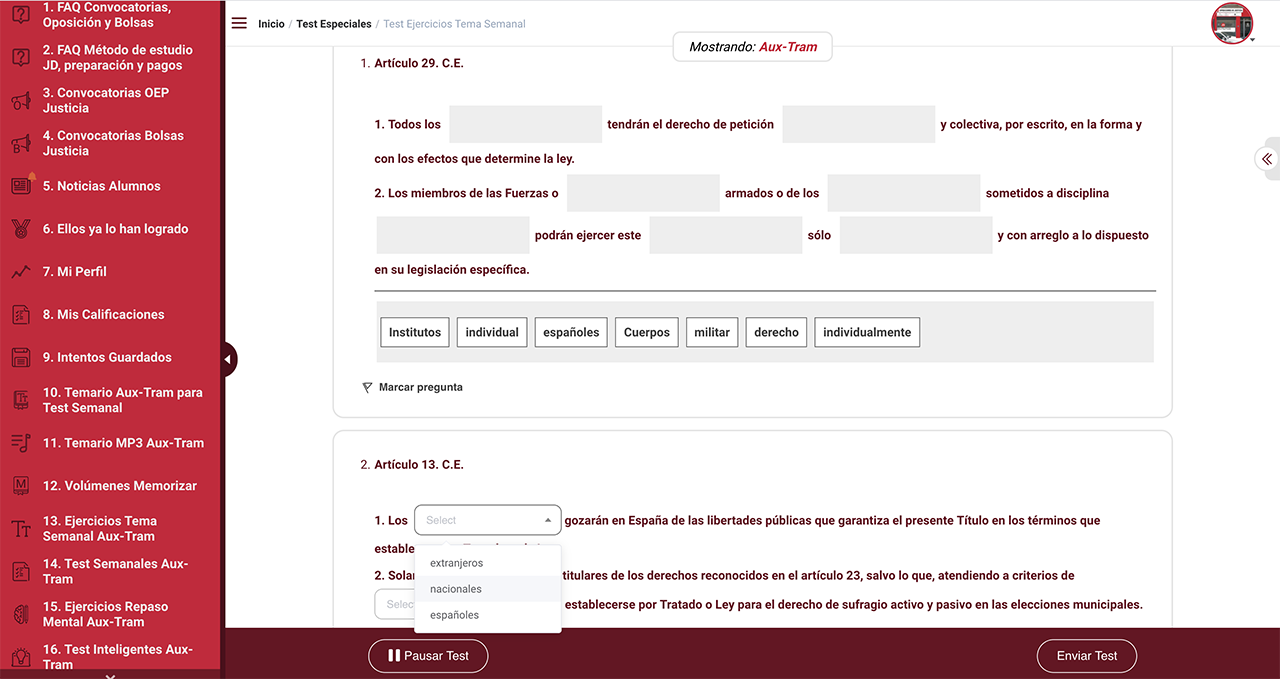The image size is (1280, 679).
Task: Go to Inicio breadcrumb
Action: tap(271, 24)
